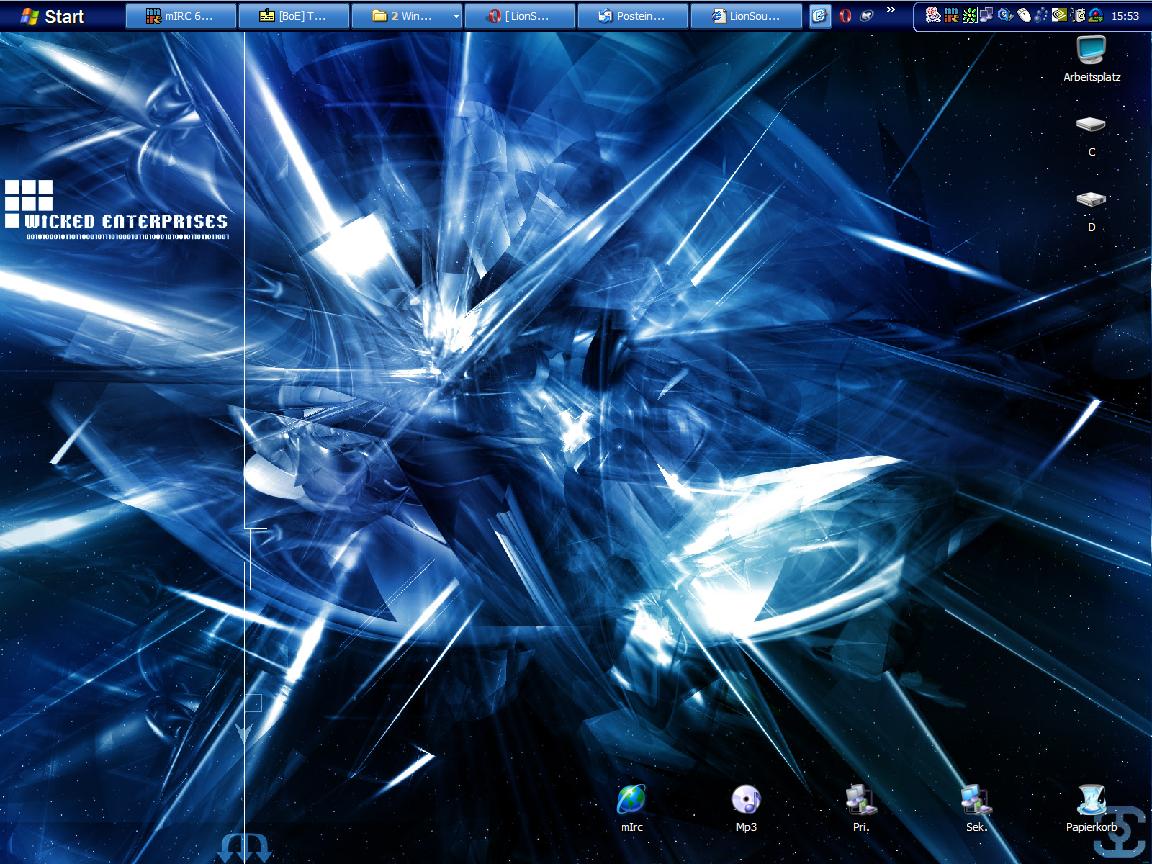Select the C drive desktop icon
This screenshot has width=1152, height=864.
1091,127
